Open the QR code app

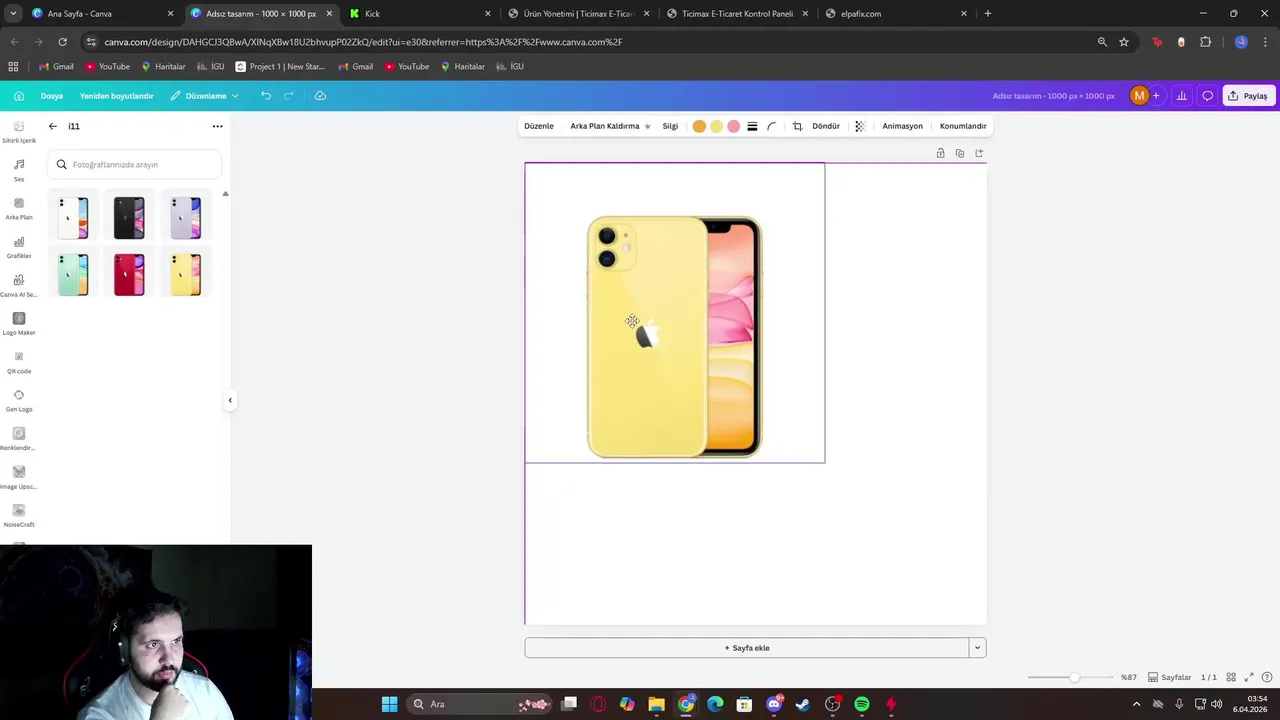click(x=18, y=362)
